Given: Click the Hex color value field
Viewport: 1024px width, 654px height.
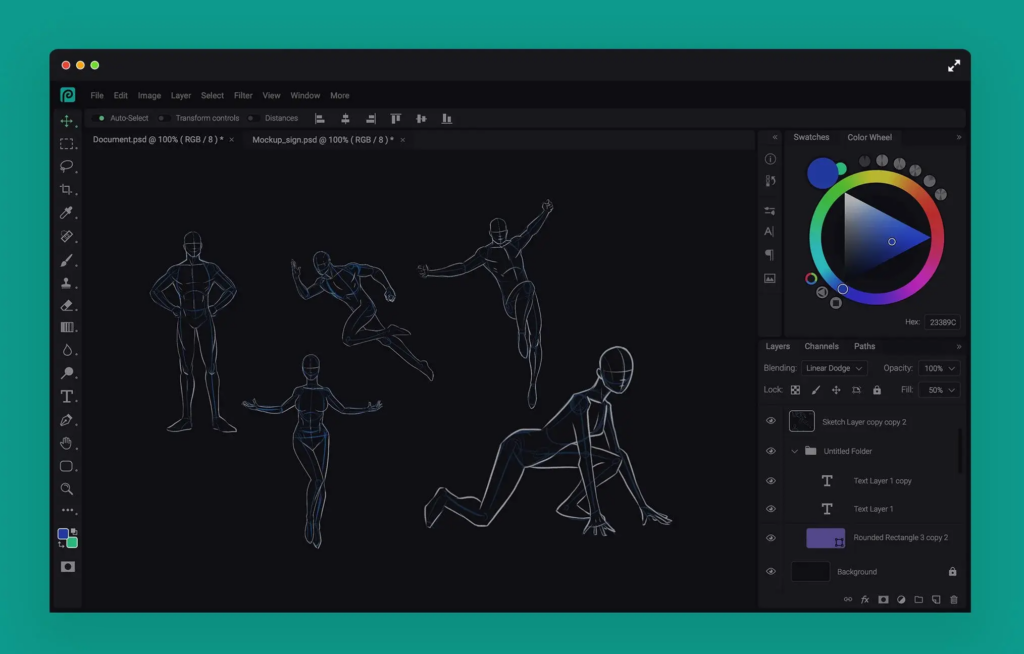Looking at the screenshot, I should [x=942, y=322].
